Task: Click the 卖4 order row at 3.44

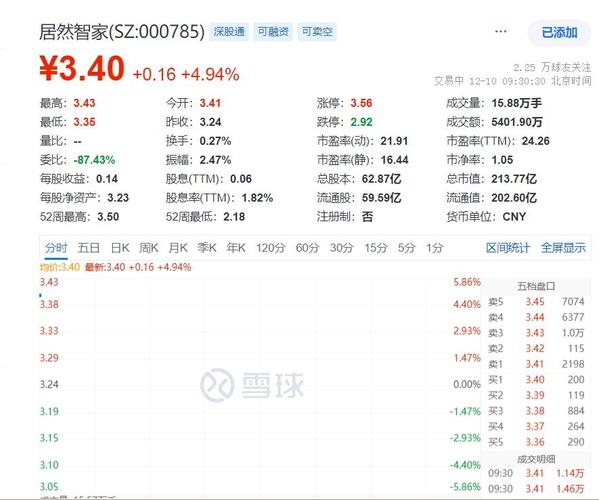Action: (536, 317)
